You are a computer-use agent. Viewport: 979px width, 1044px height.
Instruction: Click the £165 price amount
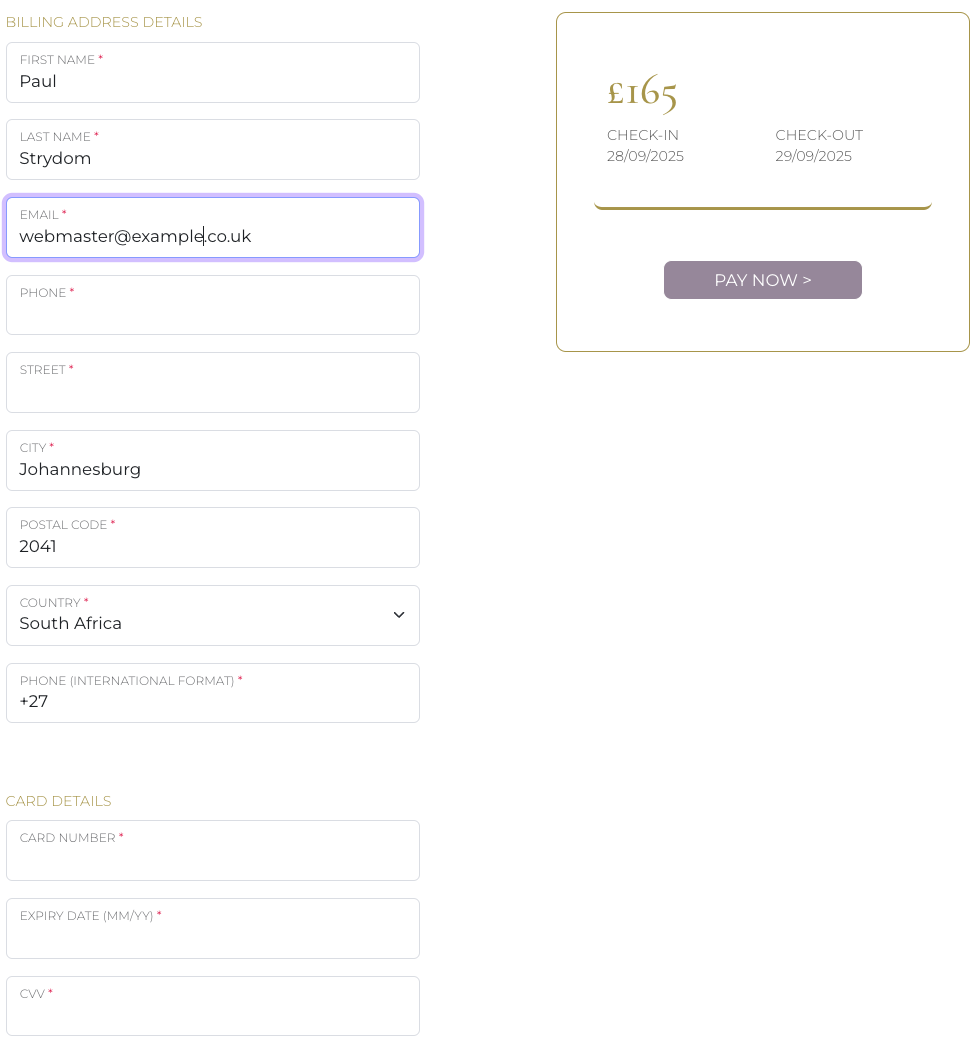click(x=642, y=93)
